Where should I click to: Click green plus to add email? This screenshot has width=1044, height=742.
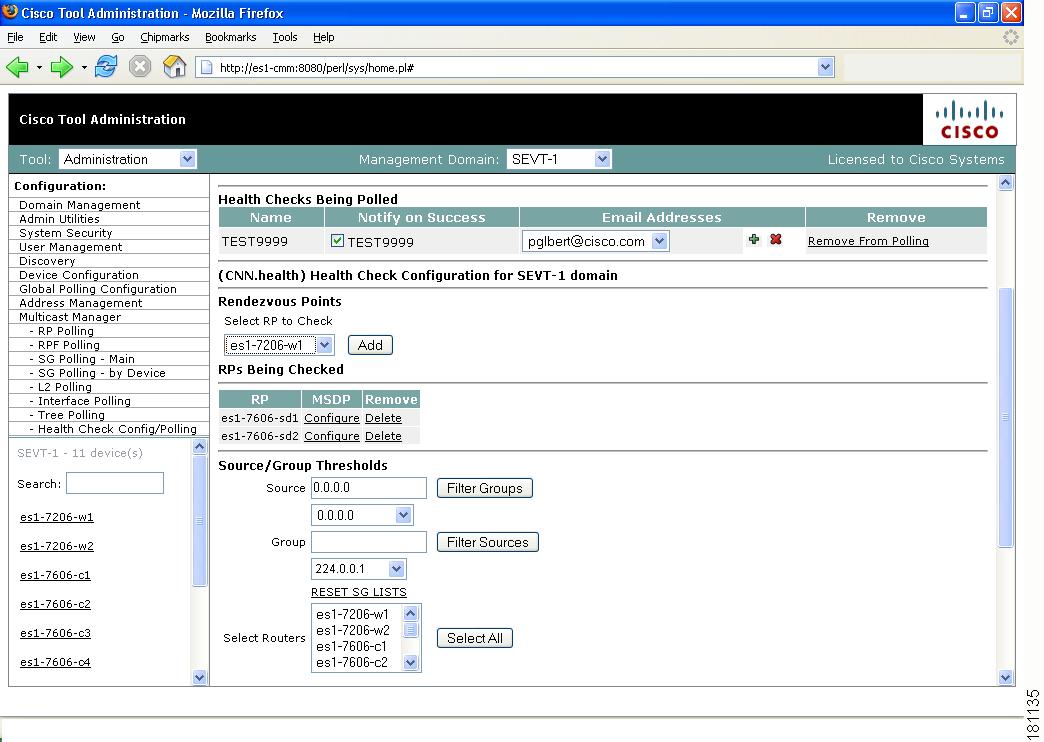click(x=754, y=239)
